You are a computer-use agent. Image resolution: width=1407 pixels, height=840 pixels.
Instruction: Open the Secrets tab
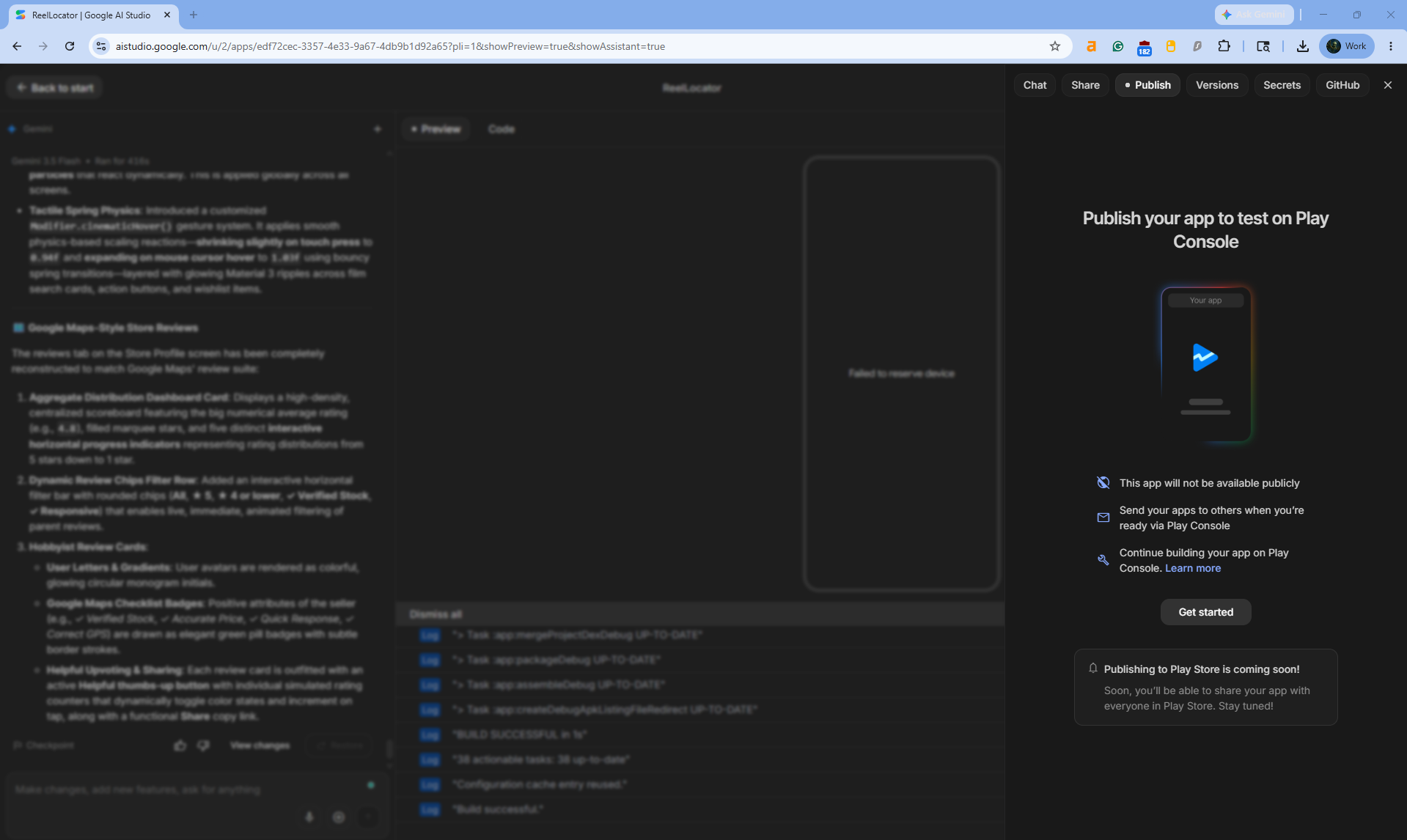point(1282,85)
